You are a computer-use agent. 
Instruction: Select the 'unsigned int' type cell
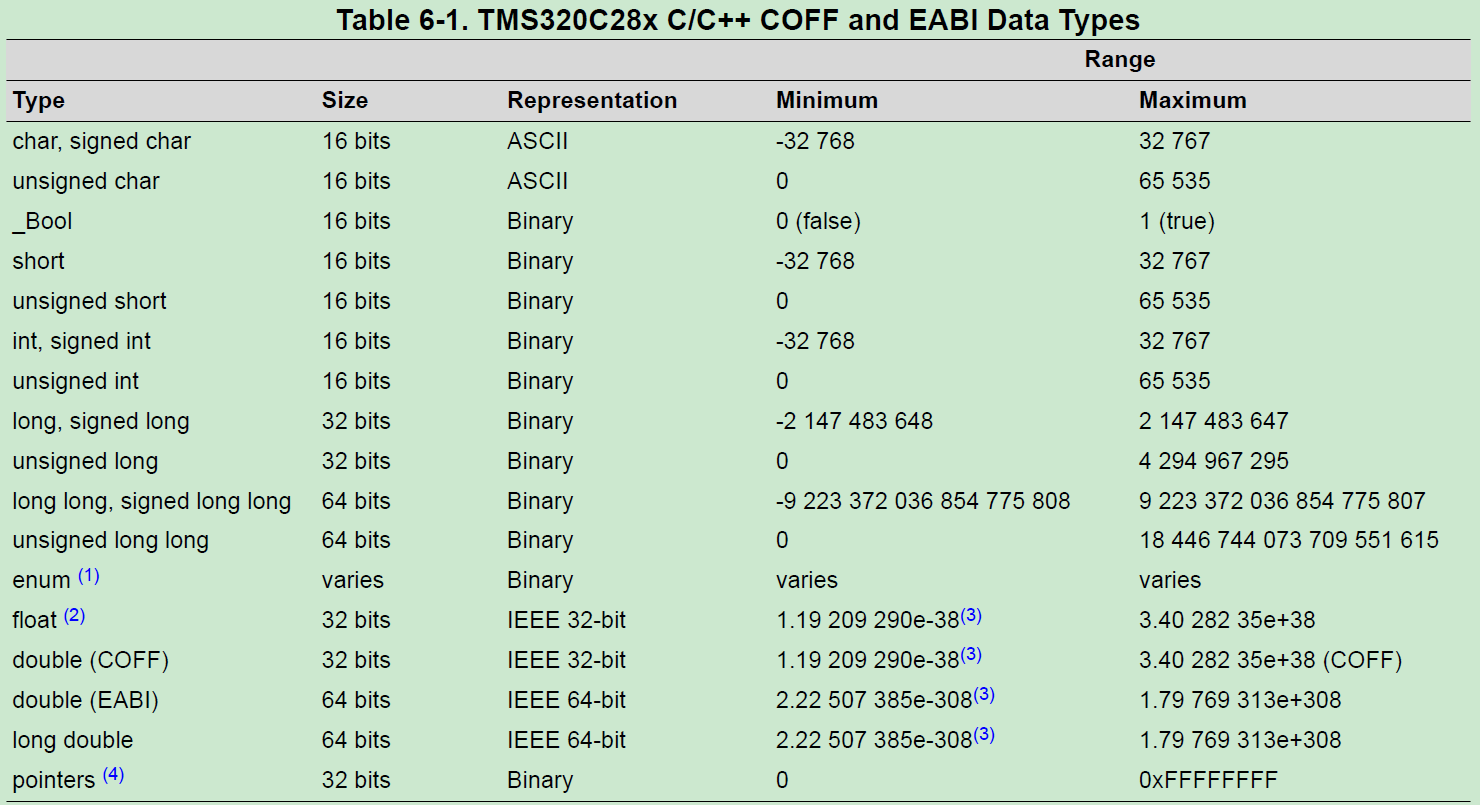(x=76, y=381)
